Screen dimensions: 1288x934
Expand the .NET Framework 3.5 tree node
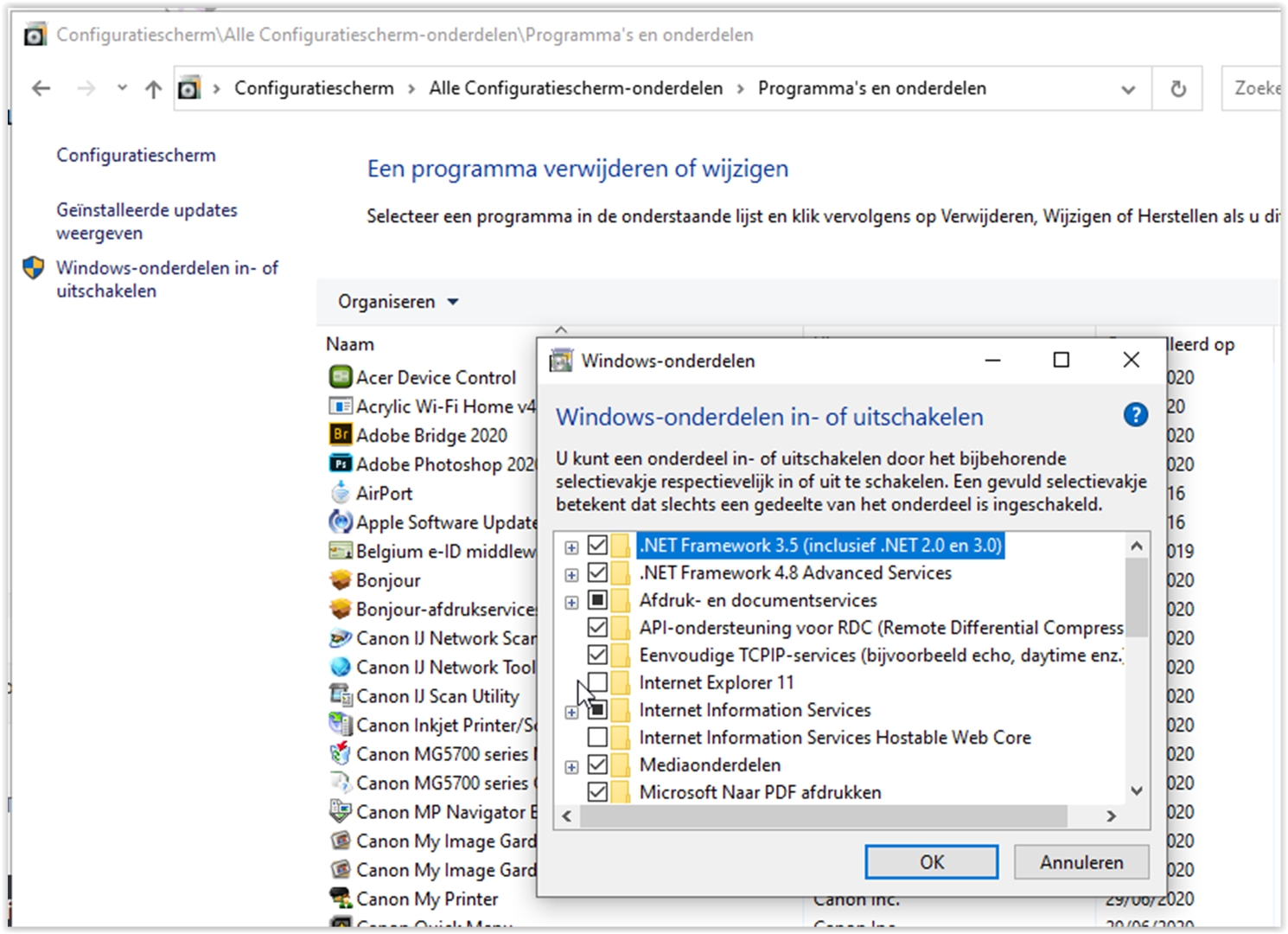571,547
